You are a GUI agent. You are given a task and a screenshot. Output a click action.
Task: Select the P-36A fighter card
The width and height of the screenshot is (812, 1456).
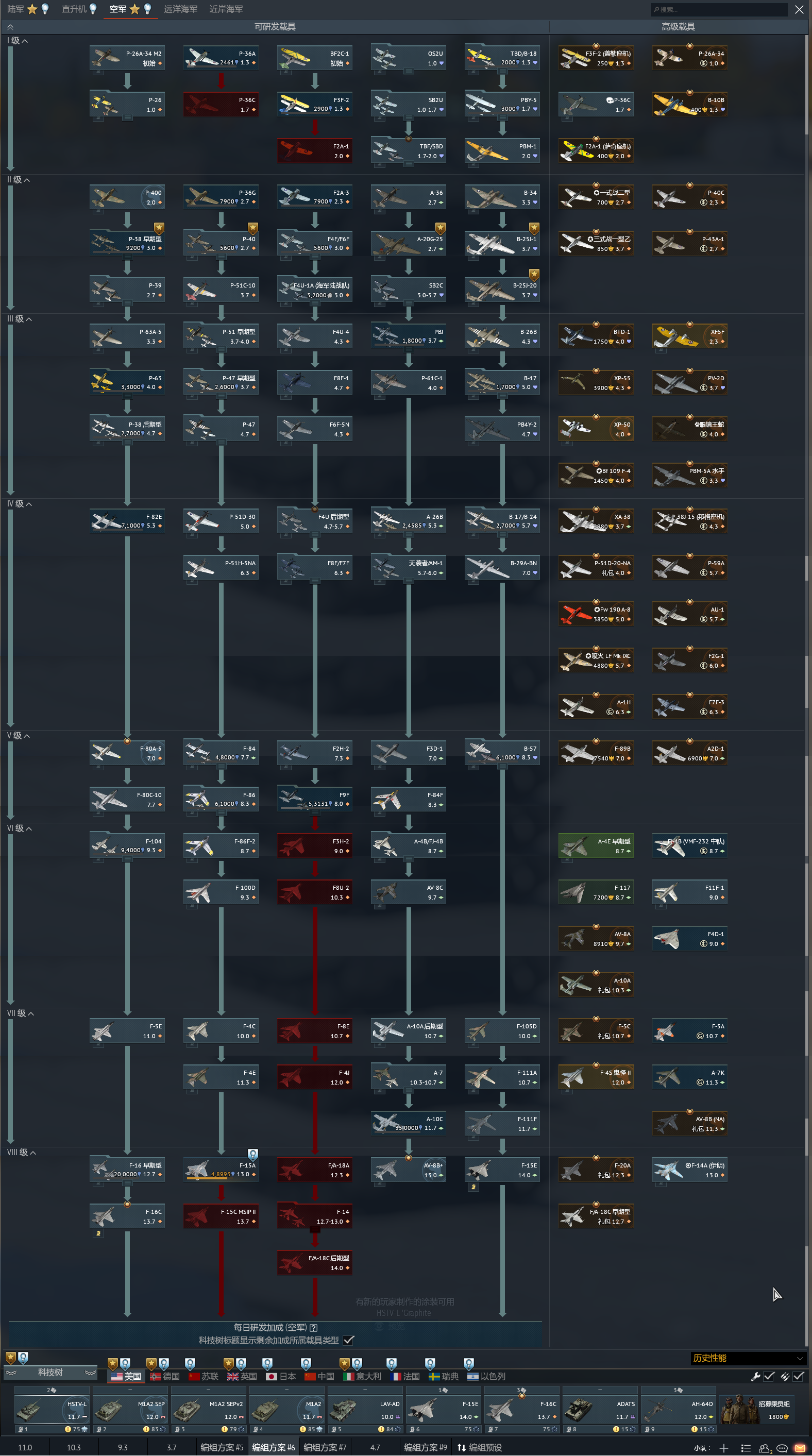coord(221,58)
